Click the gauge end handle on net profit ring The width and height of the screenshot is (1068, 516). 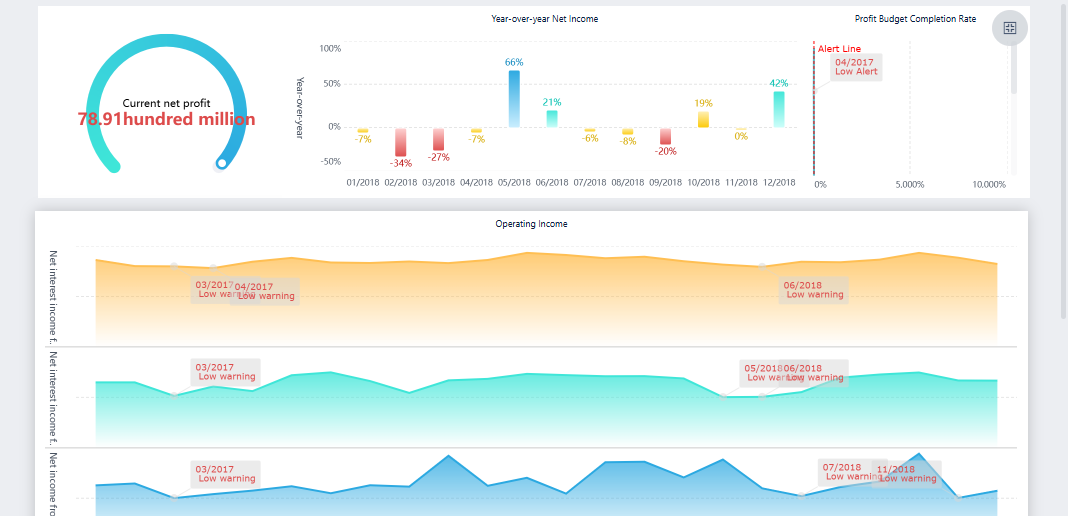coord(222,163)
